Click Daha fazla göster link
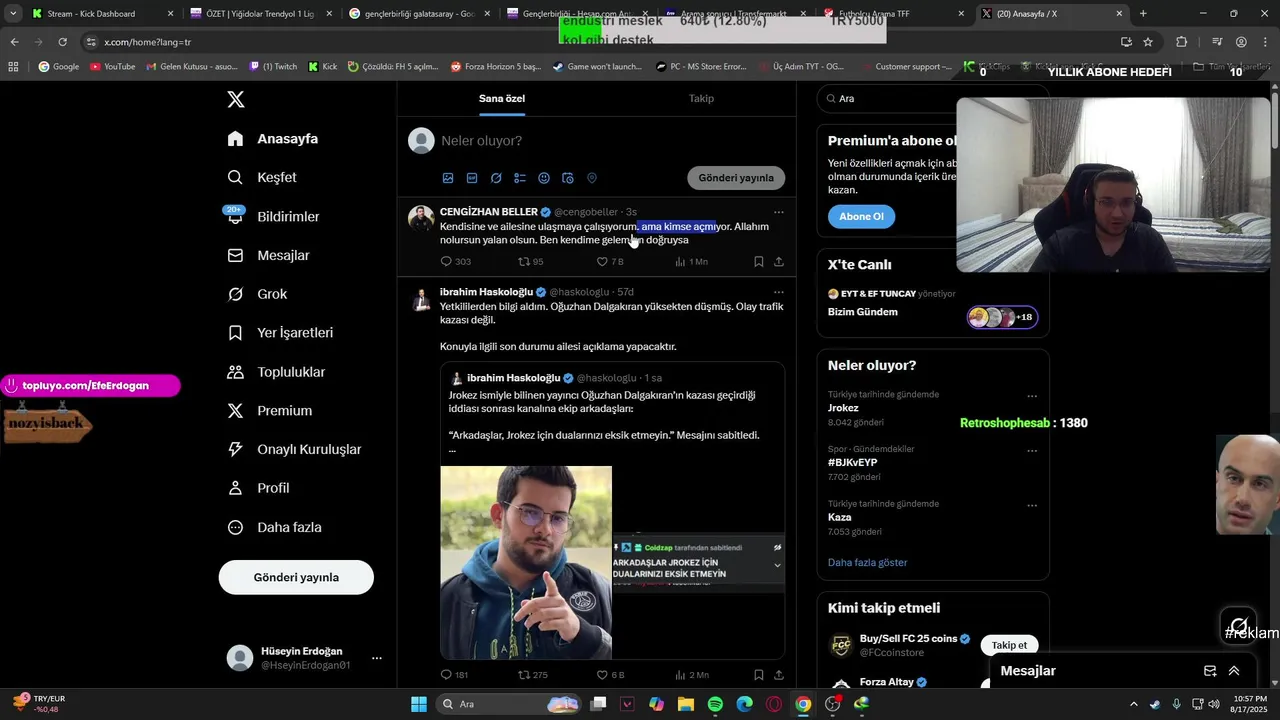Image resolution: width=1280 pixels, height=720 pixels. [x=868, y=563]
